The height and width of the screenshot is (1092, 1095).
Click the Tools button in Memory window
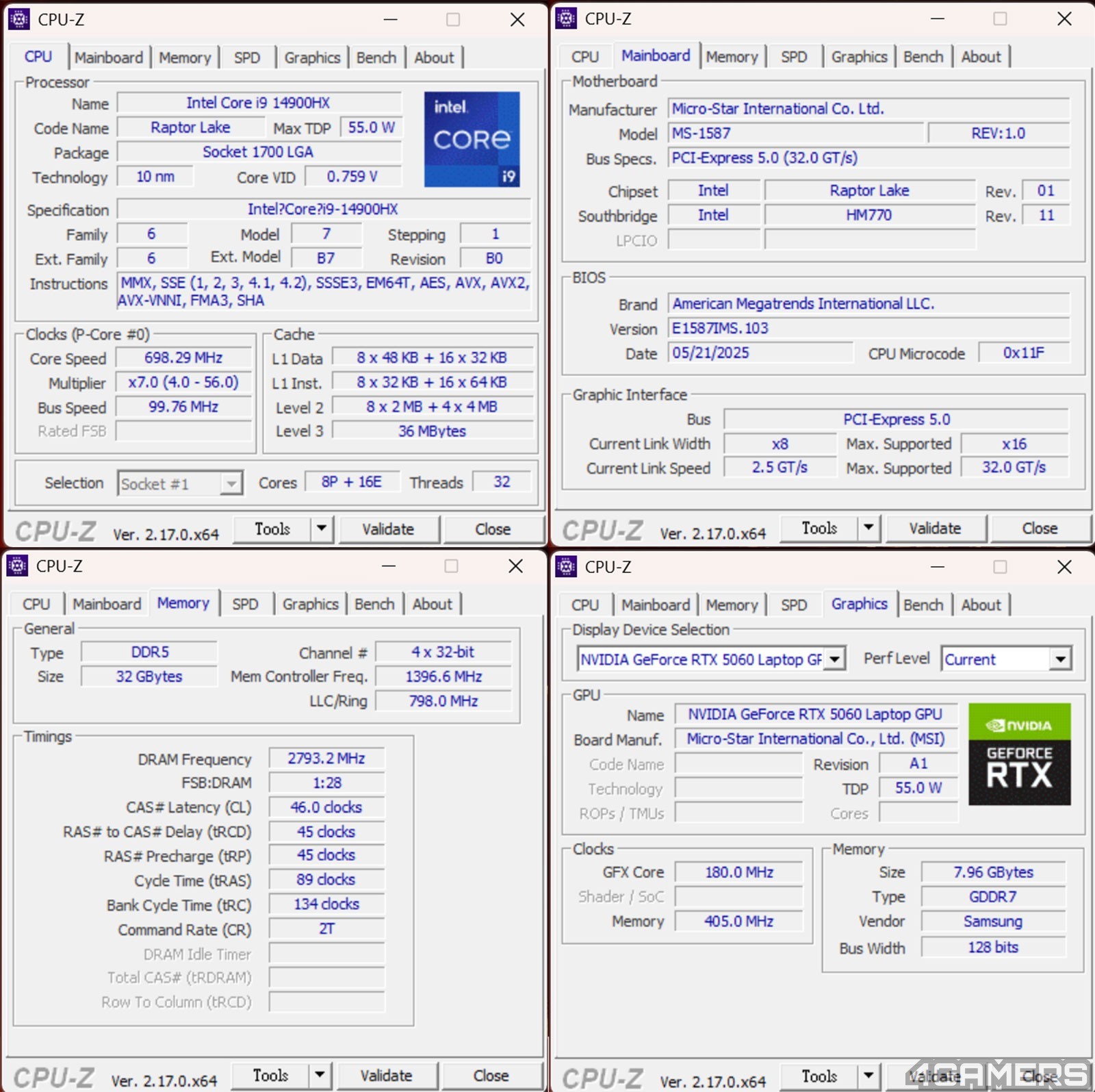270,1076
